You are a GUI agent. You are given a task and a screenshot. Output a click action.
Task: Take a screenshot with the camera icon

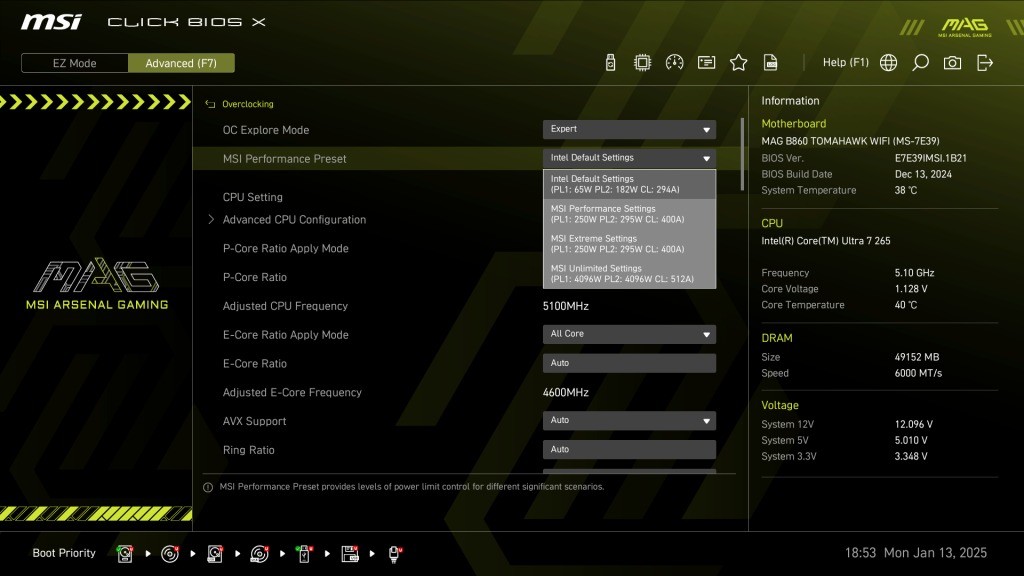click(952, 63)
